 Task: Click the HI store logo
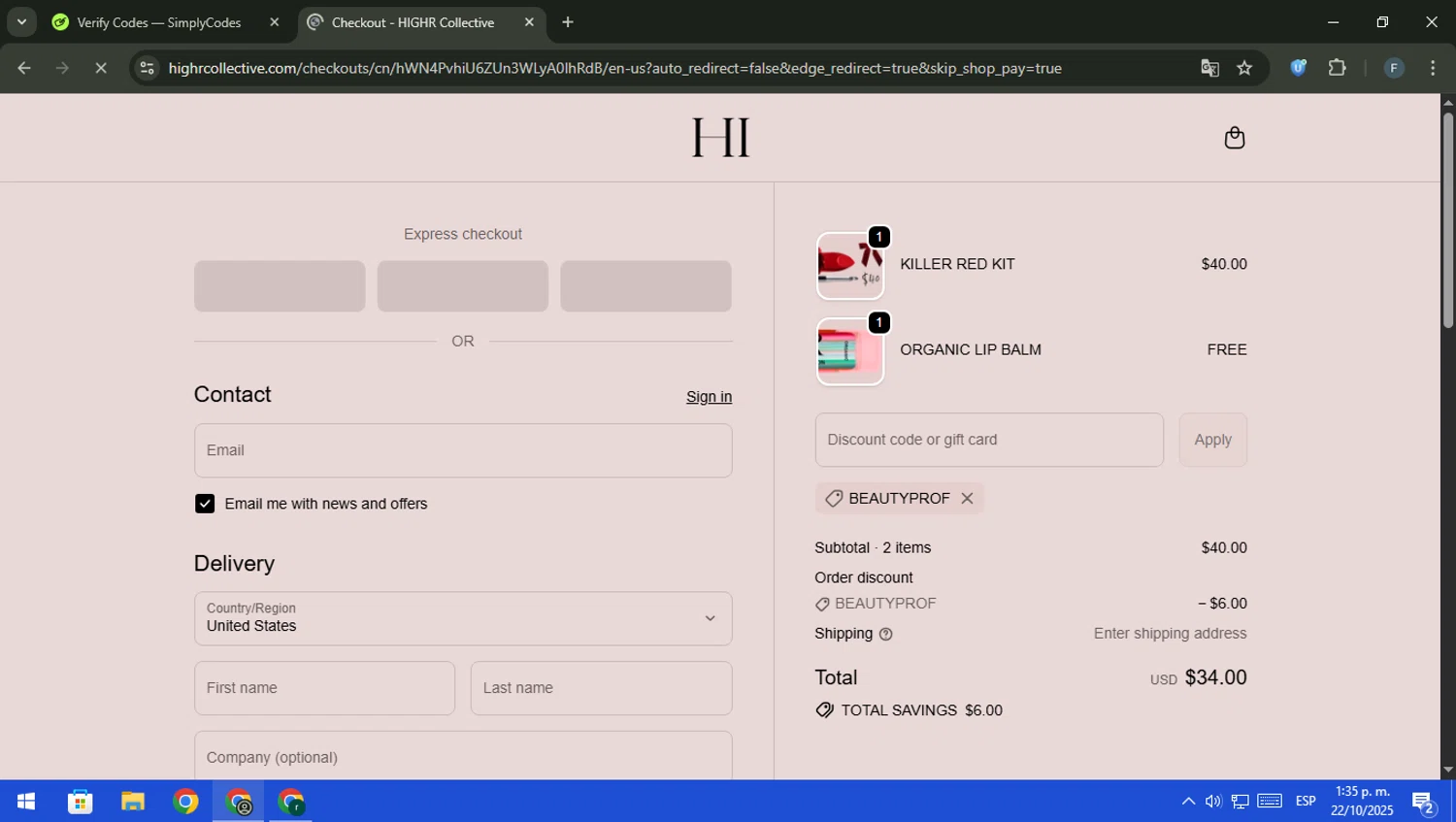tap(720, 138)
